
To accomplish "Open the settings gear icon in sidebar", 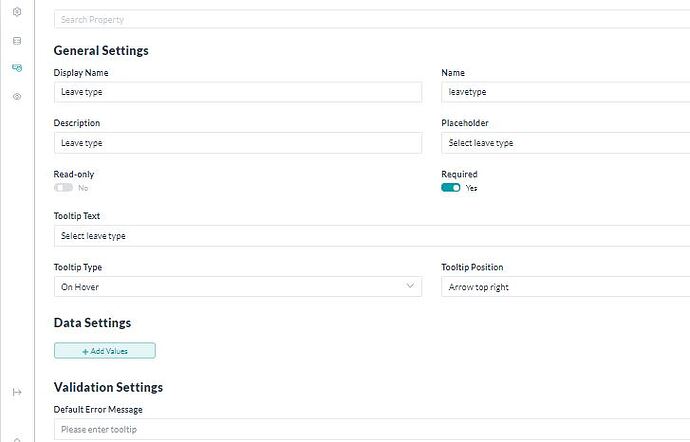I will click(x=16, y=12).
